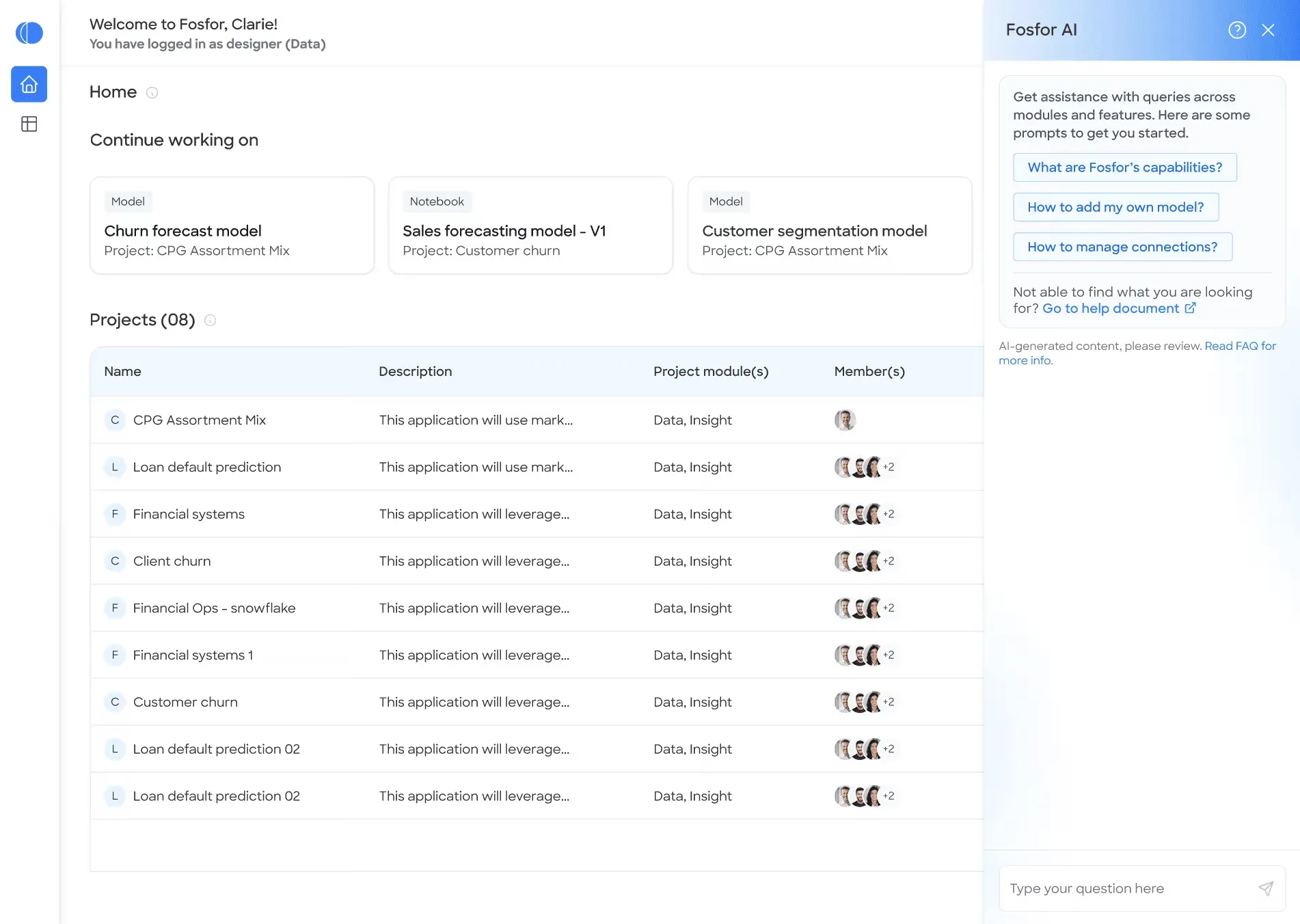Click the Model tag on Churn forecast card
The width and height of the screenshot is (1300, 924).
coord(128,202)
